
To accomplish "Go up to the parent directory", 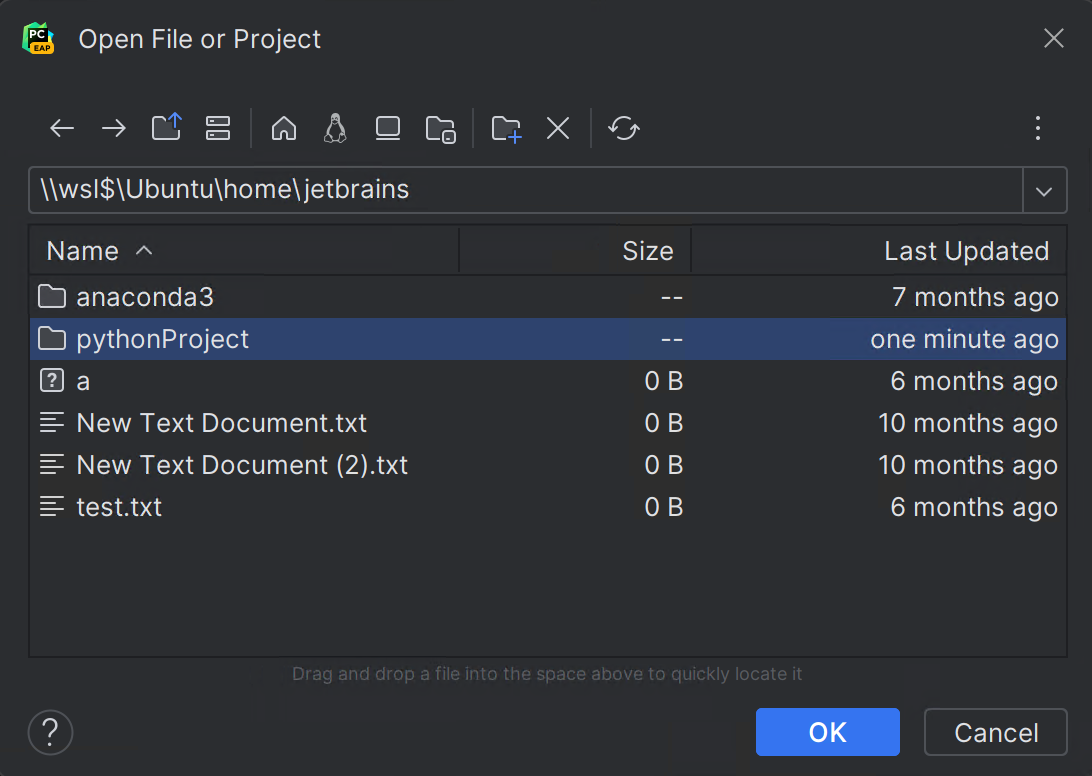I will pos(166,128).
